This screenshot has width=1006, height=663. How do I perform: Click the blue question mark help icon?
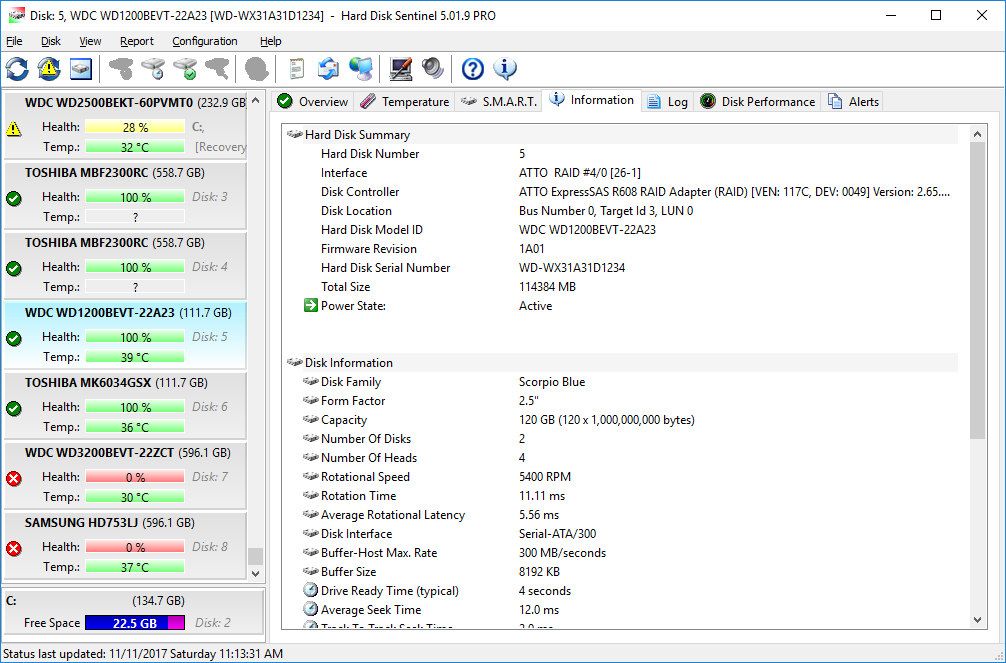tap(473, 69)
